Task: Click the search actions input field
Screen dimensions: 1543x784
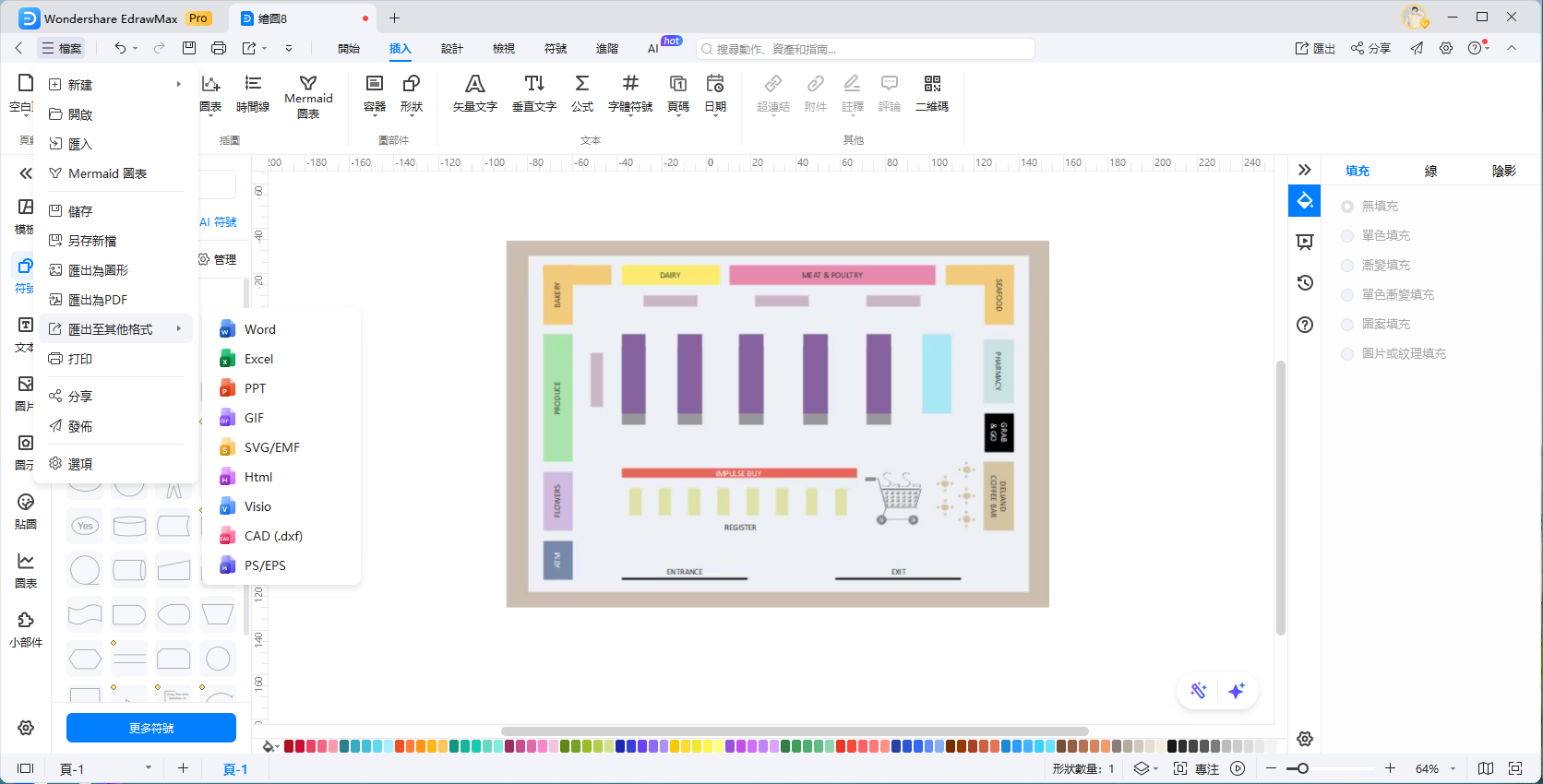Action: [867, 49]
